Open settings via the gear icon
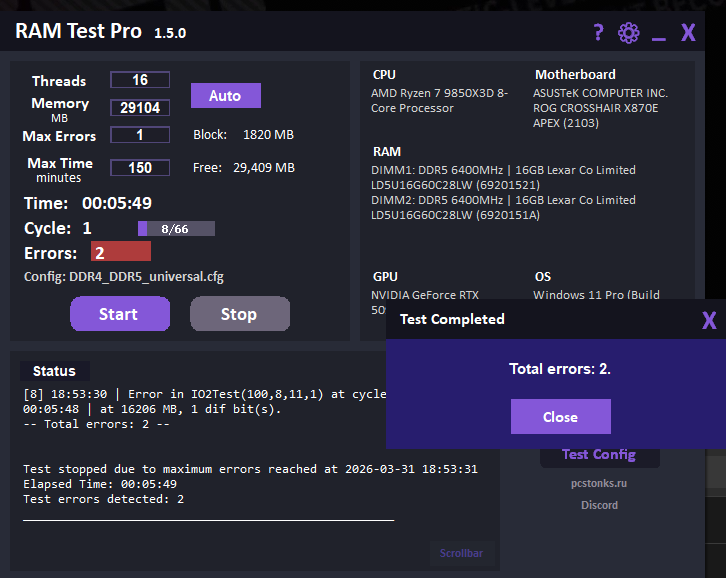The width and height of the screenshot is (726, 578). pyautogui.click(x=629, y=33)
